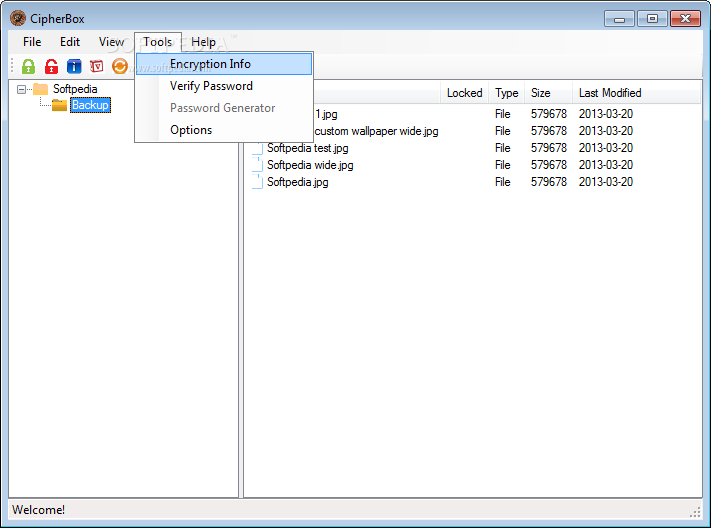The width and height of the screenshot is (711, 528).
Task: Select file Softpedia wide.jpg
Action: coord(310,165)
